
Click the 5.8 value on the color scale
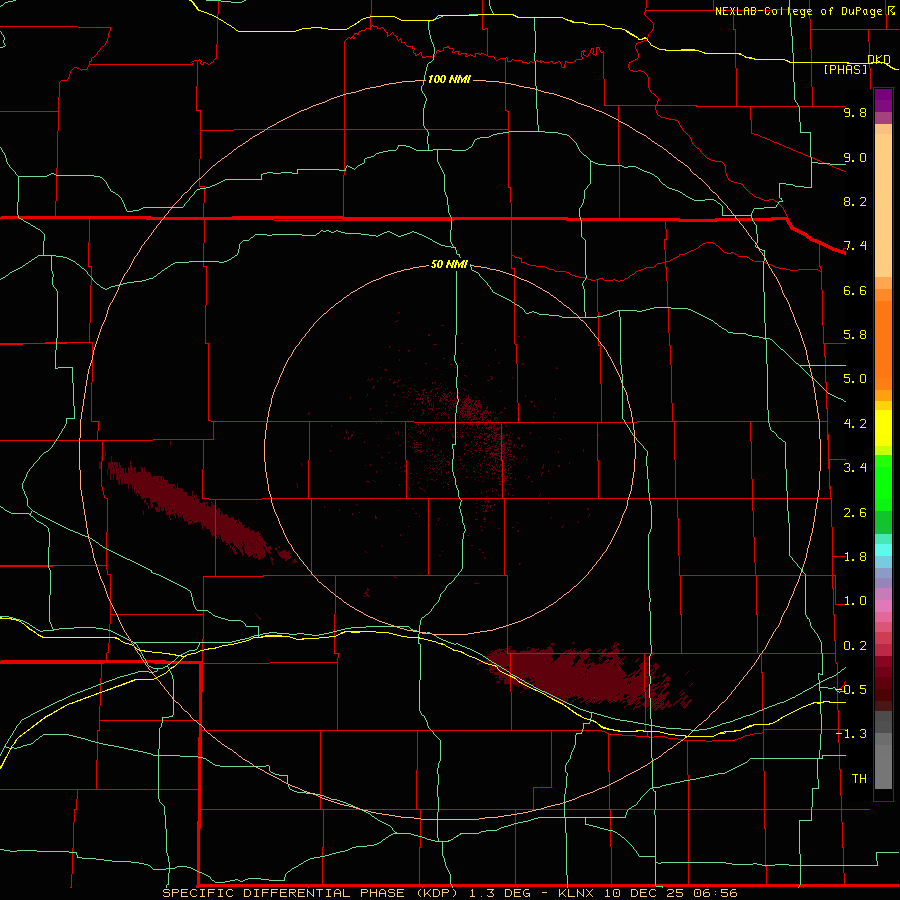click(855, 335)
